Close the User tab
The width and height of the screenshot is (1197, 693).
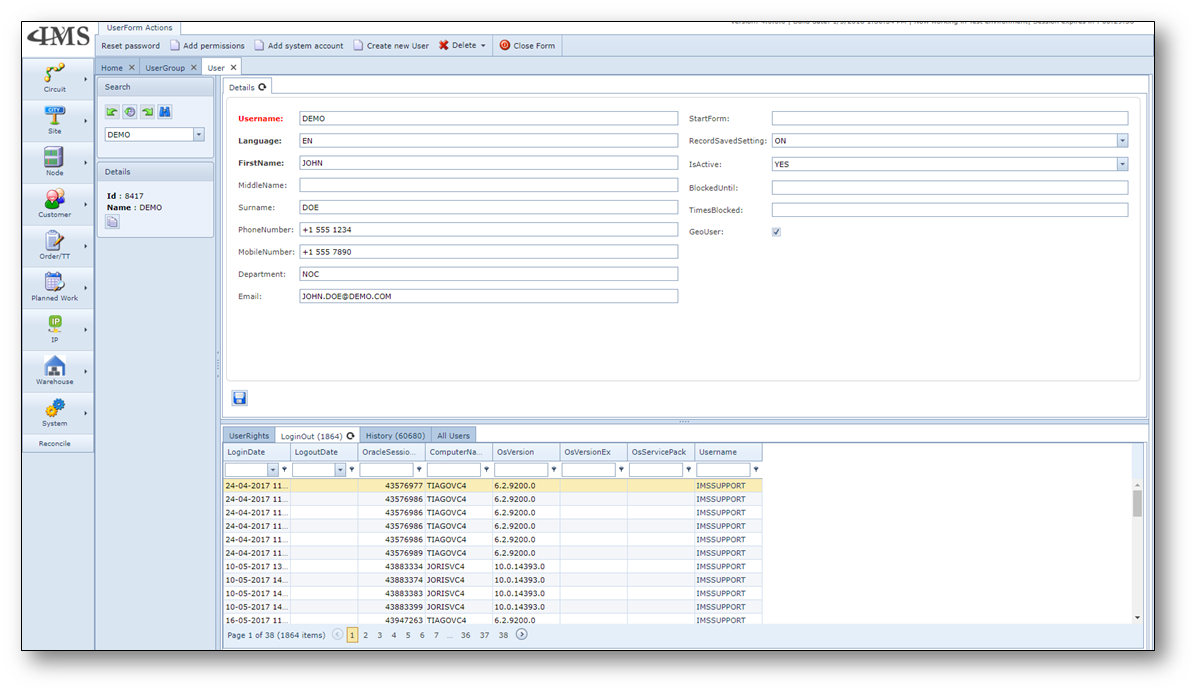tap(234, 68)
